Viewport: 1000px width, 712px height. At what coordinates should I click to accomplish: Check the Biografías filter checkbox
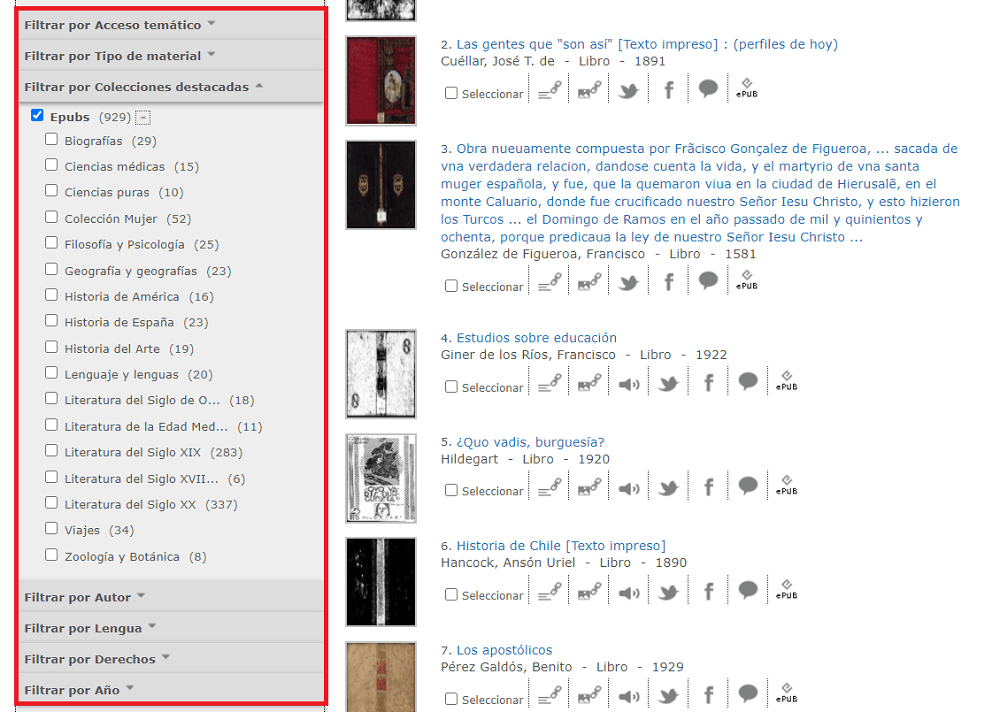[52, 139]
